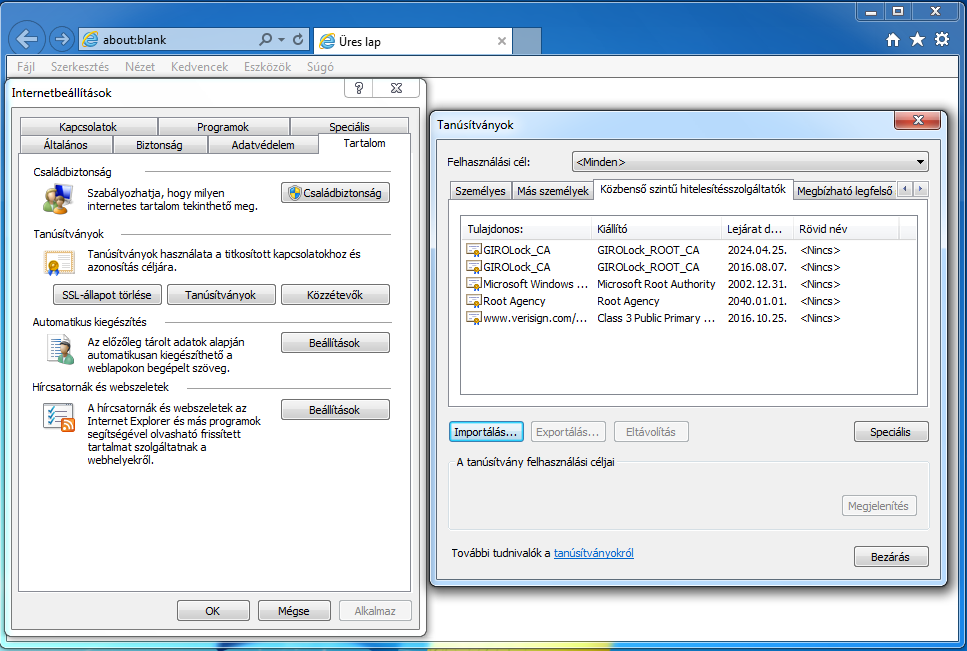
Task: Click OK in Internetbeállítások
Action: tap(213, 611)
